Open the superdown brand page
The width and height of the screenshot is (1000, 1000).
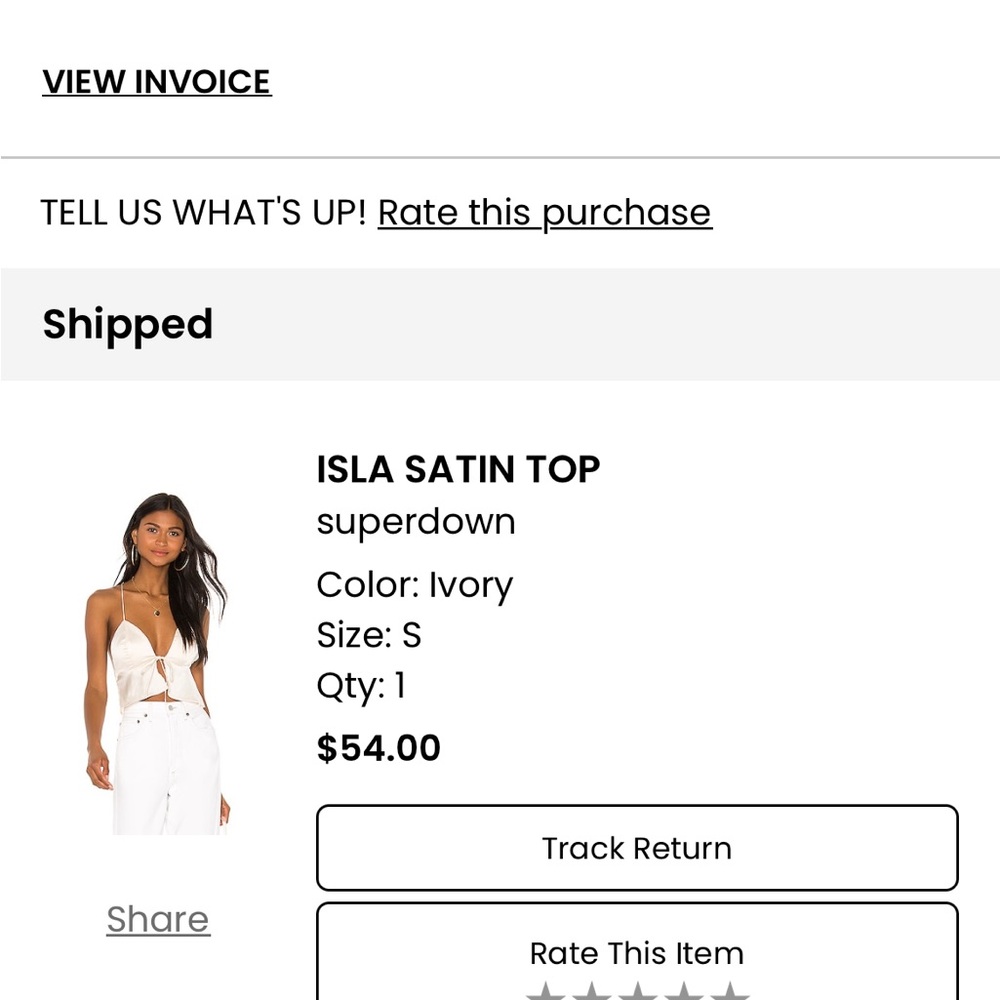415,521
